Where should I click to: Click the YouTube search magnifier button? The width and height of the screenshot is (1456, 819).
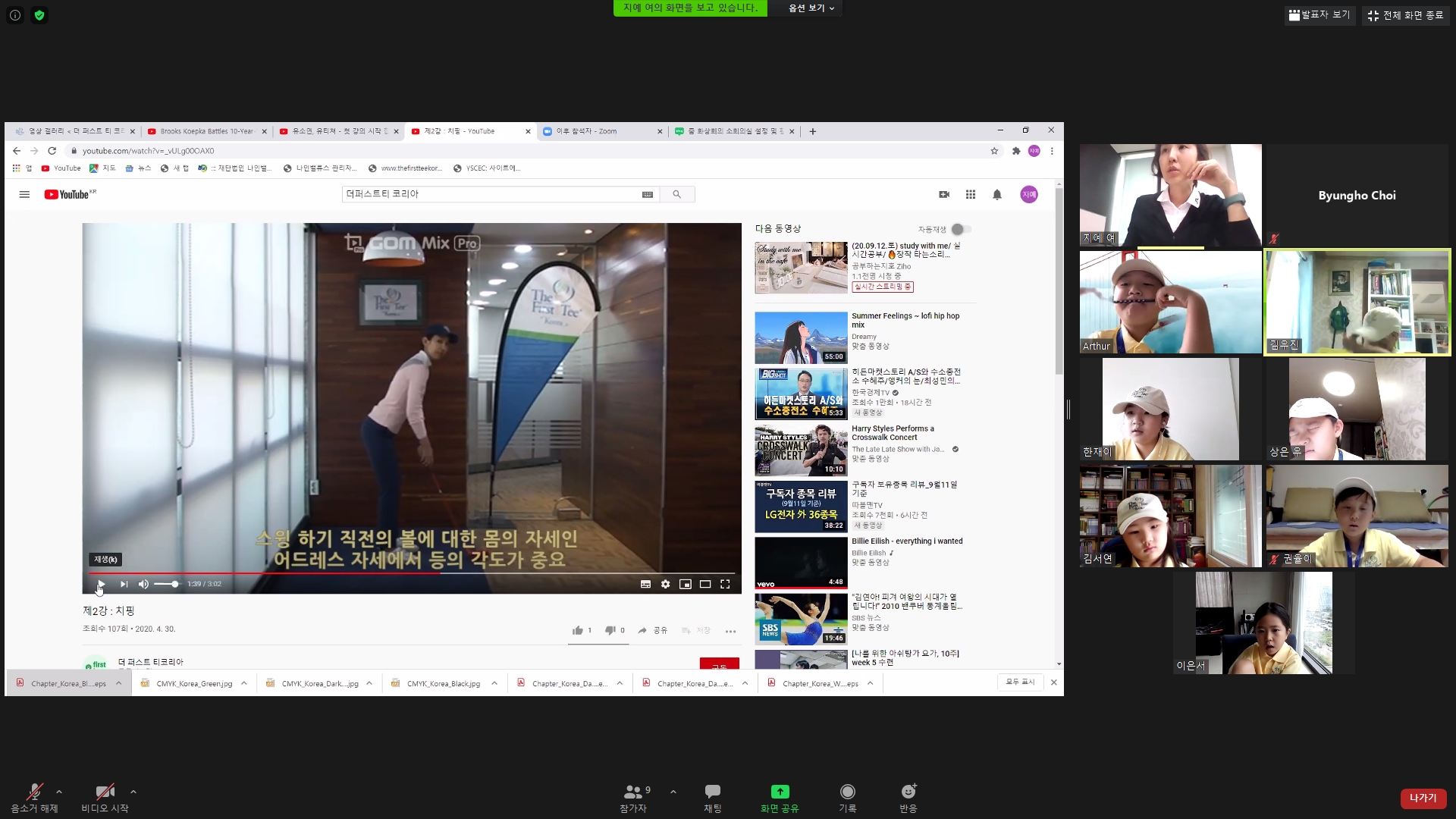[x=676, y=194]
